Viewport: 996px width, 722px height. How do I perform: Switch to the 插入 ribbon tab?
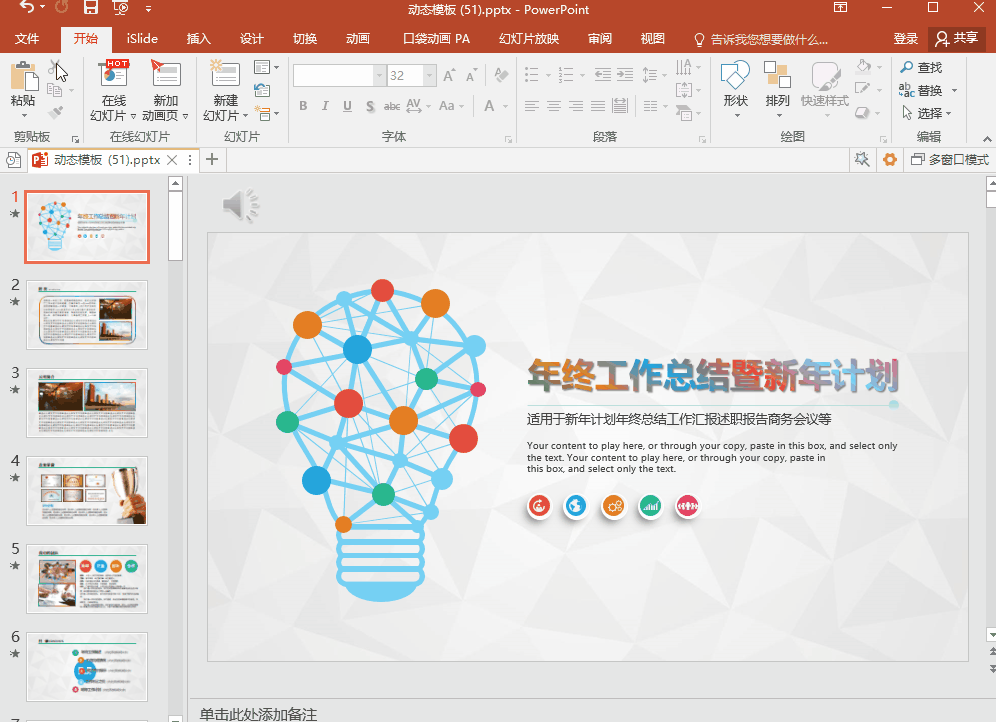click(x=199, y=39)
